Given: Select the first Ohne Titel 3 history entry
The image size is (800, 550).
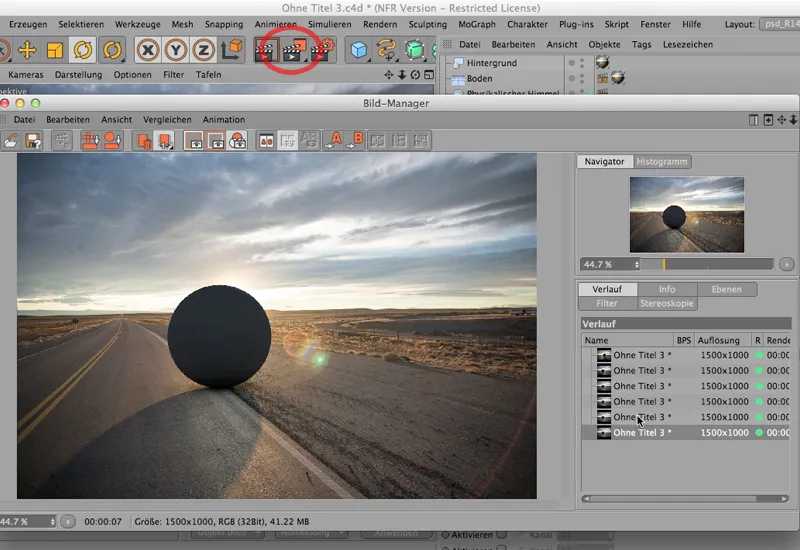Looking at the screenshot, I should coord(641,355).
